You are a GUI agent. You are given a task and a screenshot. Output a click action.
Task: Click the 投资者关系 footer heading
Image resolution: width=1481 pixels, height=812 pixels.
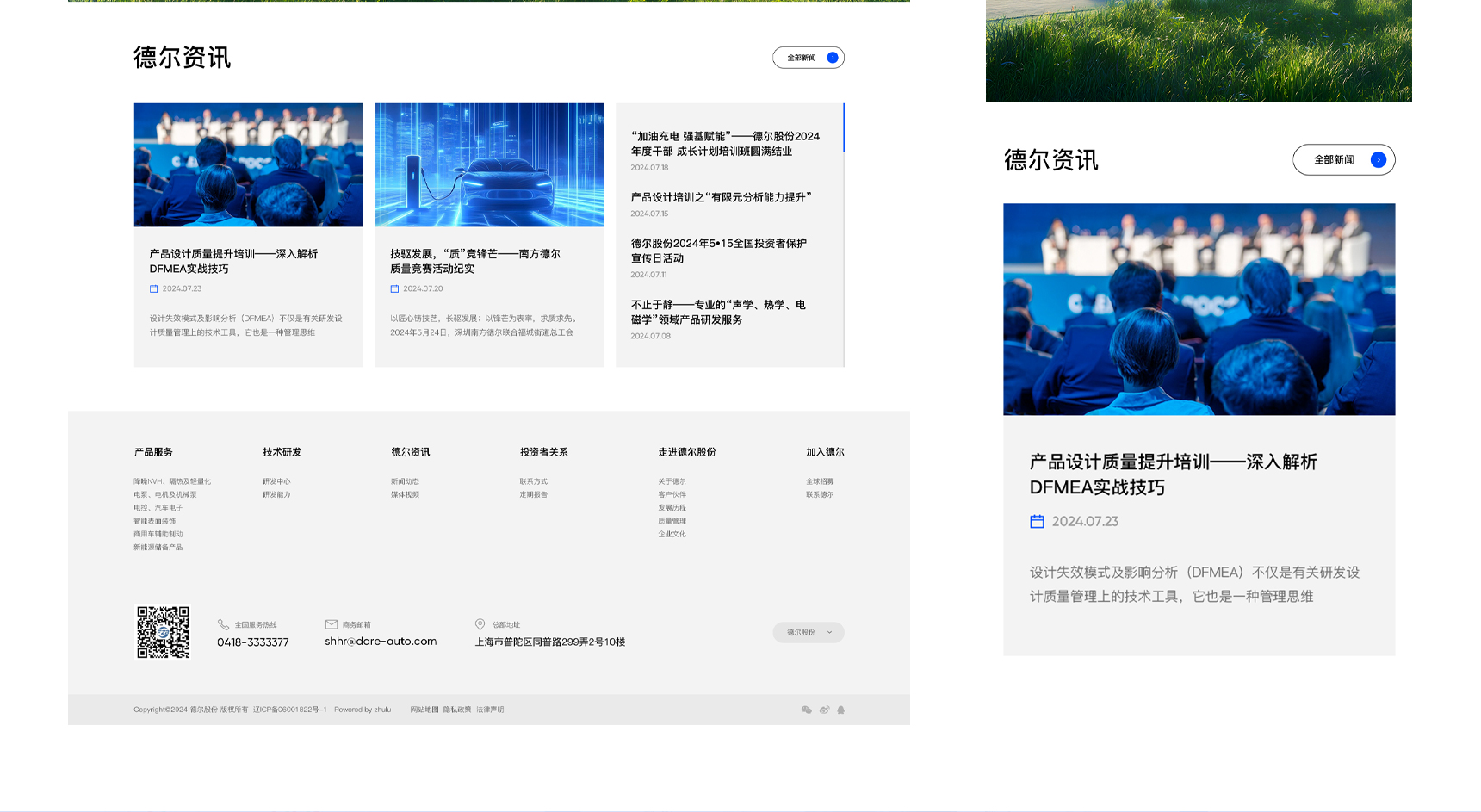click(543, 452)
